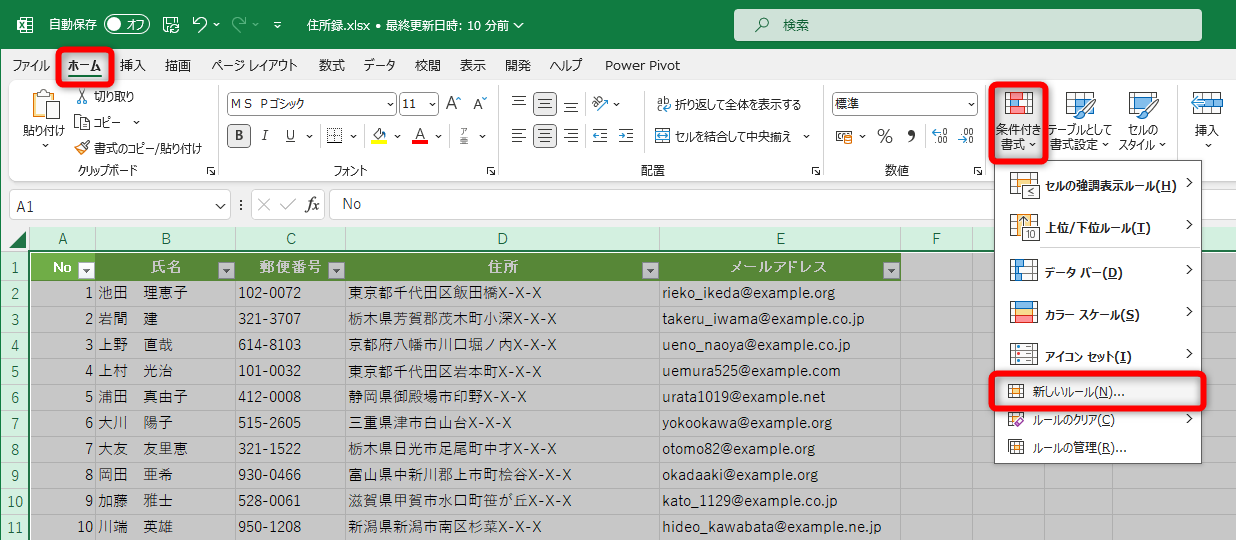Click the Name Box showing A1
This screenshot has width=1236, height=540.
pyautogui.click(x=120, y=206)
